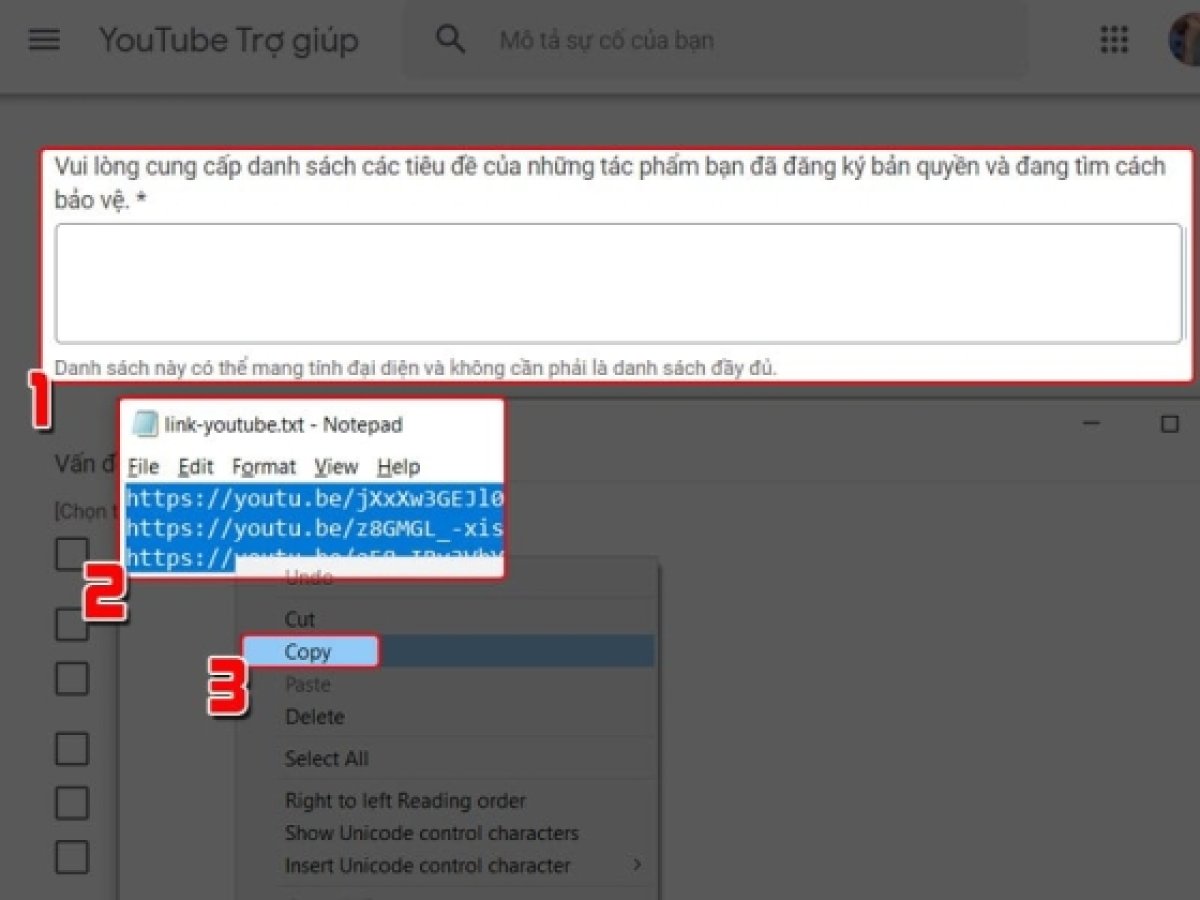
Task: Click the 'link-youtube.txt - Notepad' title
Action: click(283, 425)
